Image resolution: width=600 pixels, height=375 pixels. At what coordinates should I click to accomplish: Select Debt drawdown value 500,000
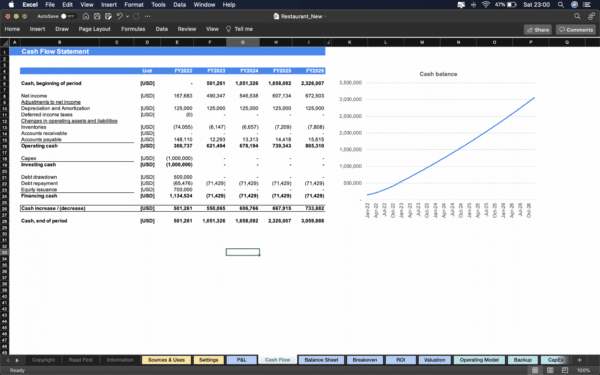(x=183, y=177)
